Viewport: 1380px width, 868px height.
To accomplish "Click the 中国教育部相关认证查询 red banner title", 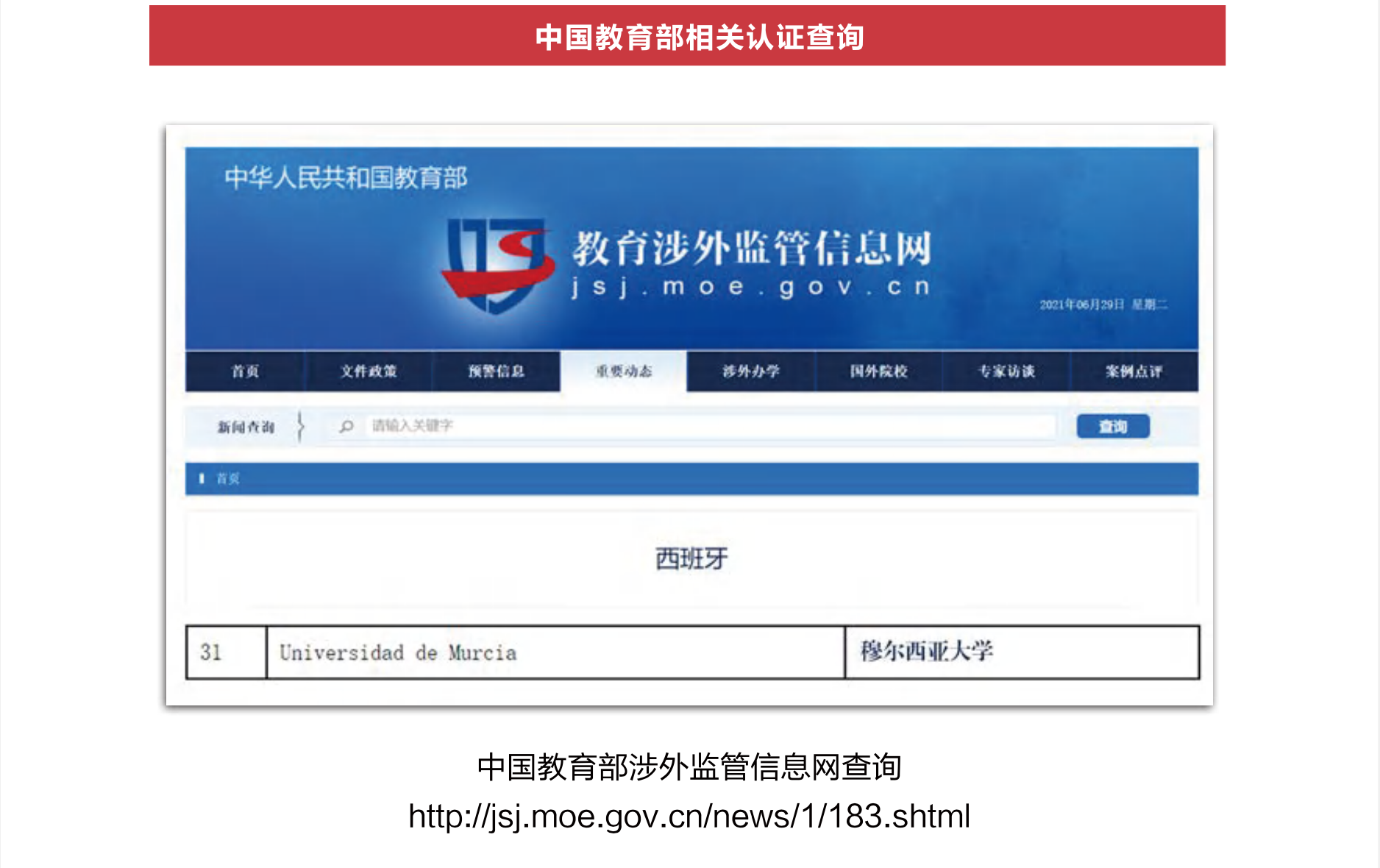I will pos(699,37).
